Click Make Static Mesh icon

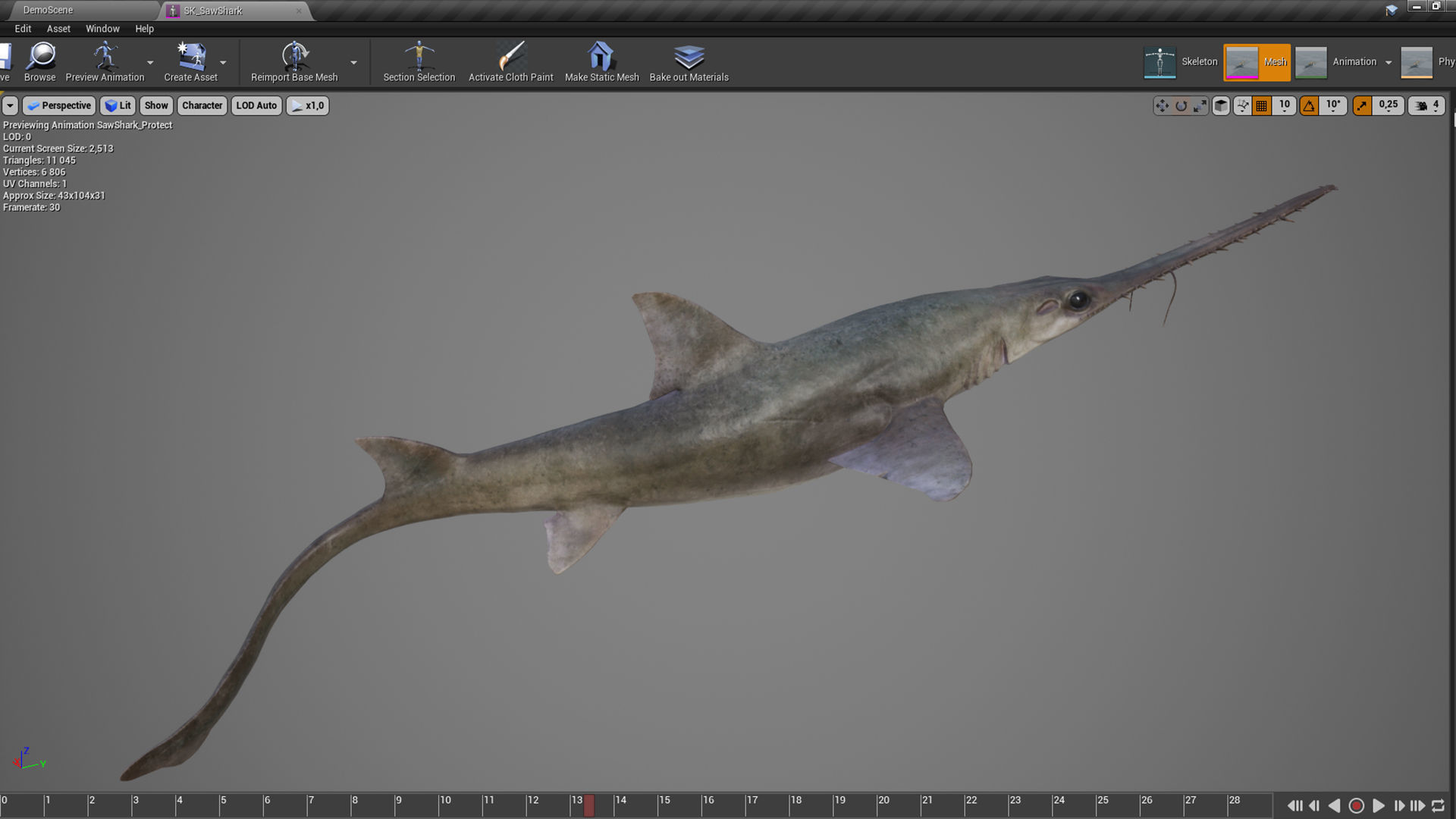601,57
